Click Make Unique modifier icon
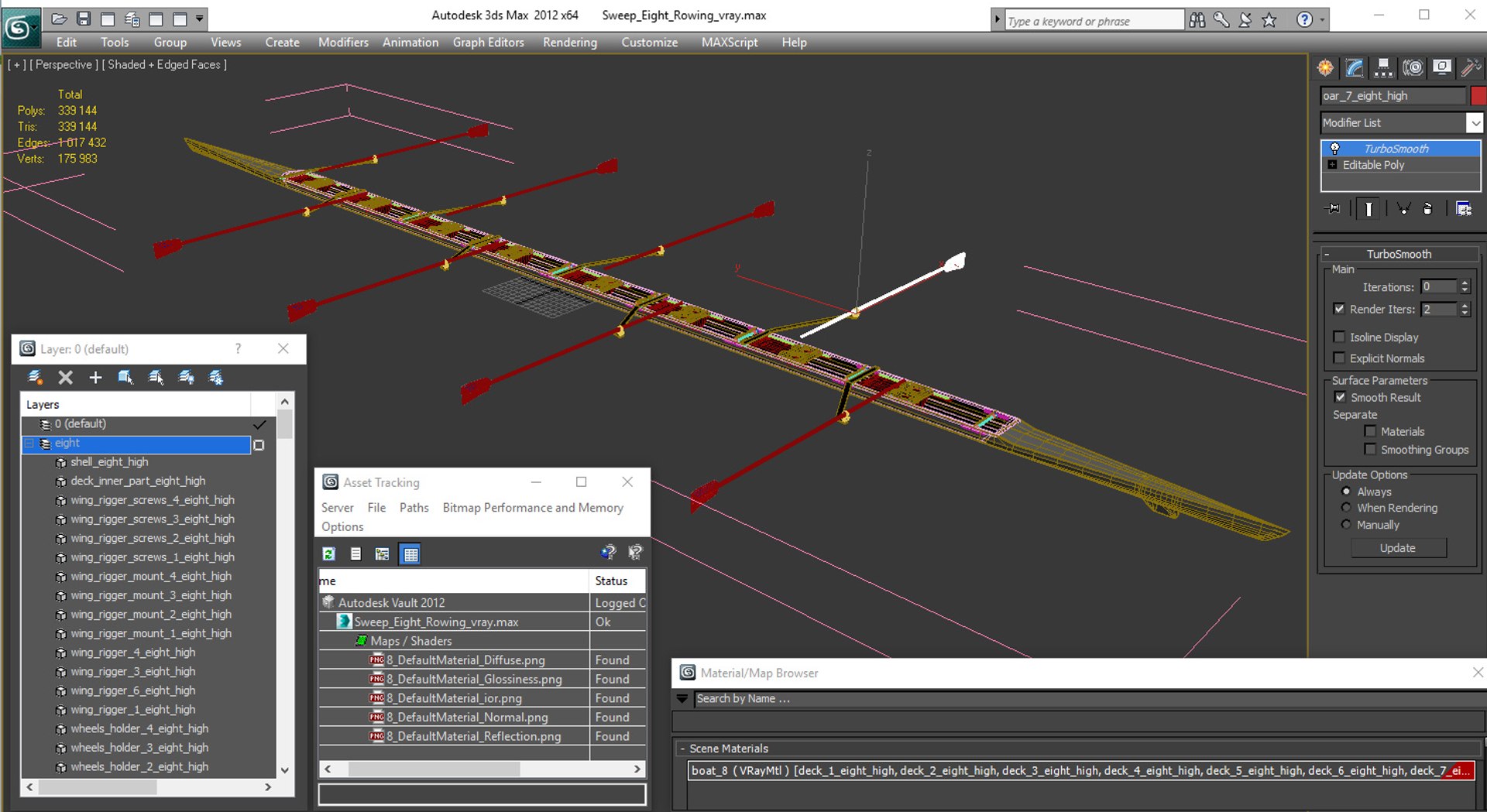 [1403, 209]
